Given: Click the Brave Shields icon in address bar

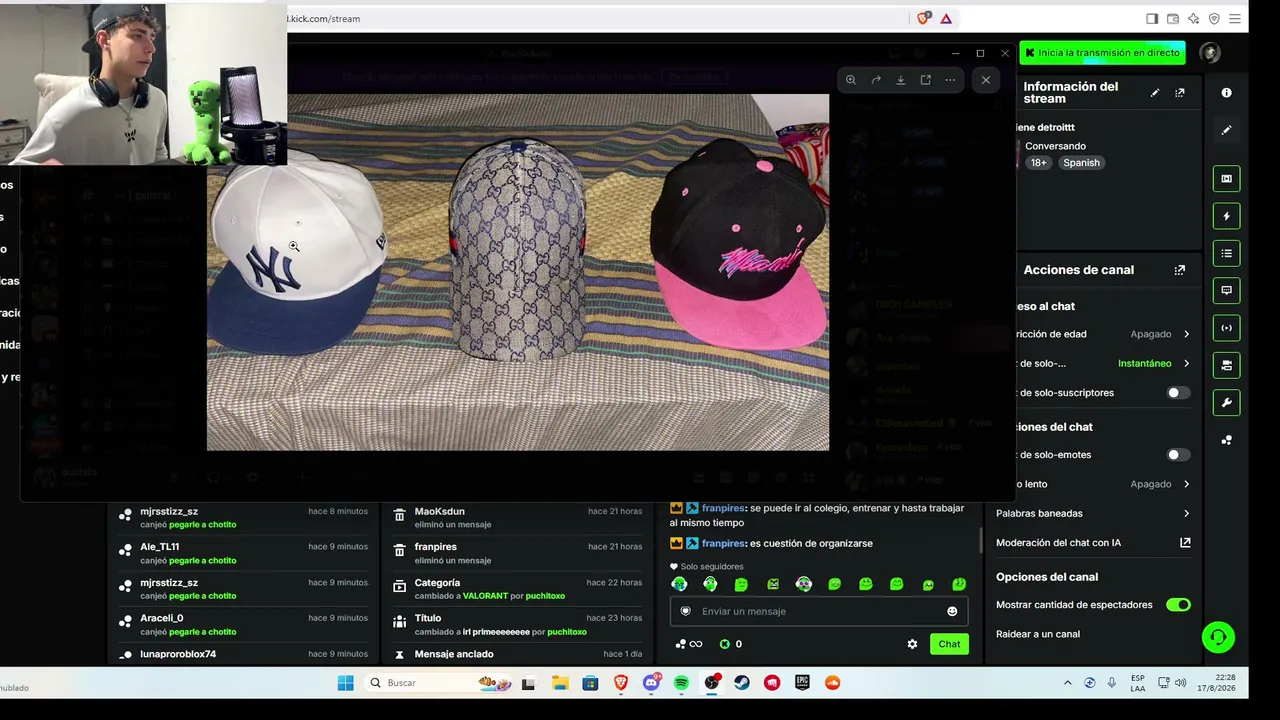Looking at the screenshot, I should [924, 18].
